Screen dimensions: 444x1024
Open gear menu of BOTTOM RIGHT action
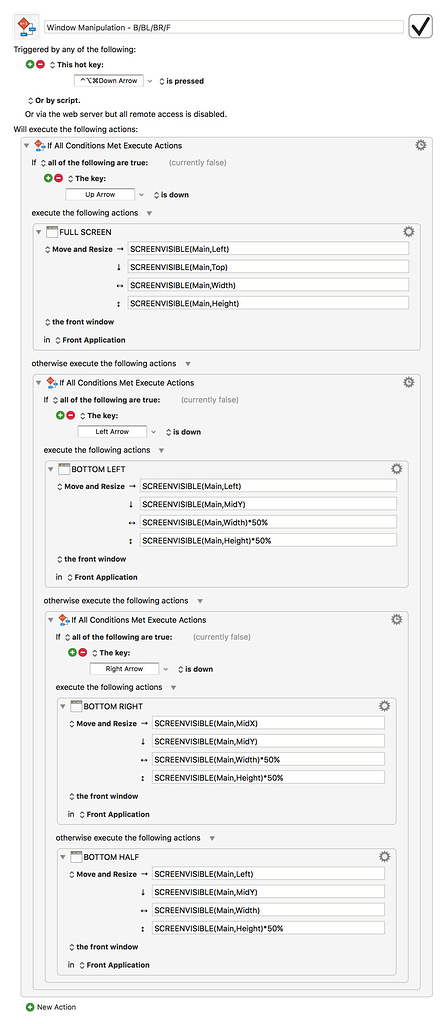[385, 705]
